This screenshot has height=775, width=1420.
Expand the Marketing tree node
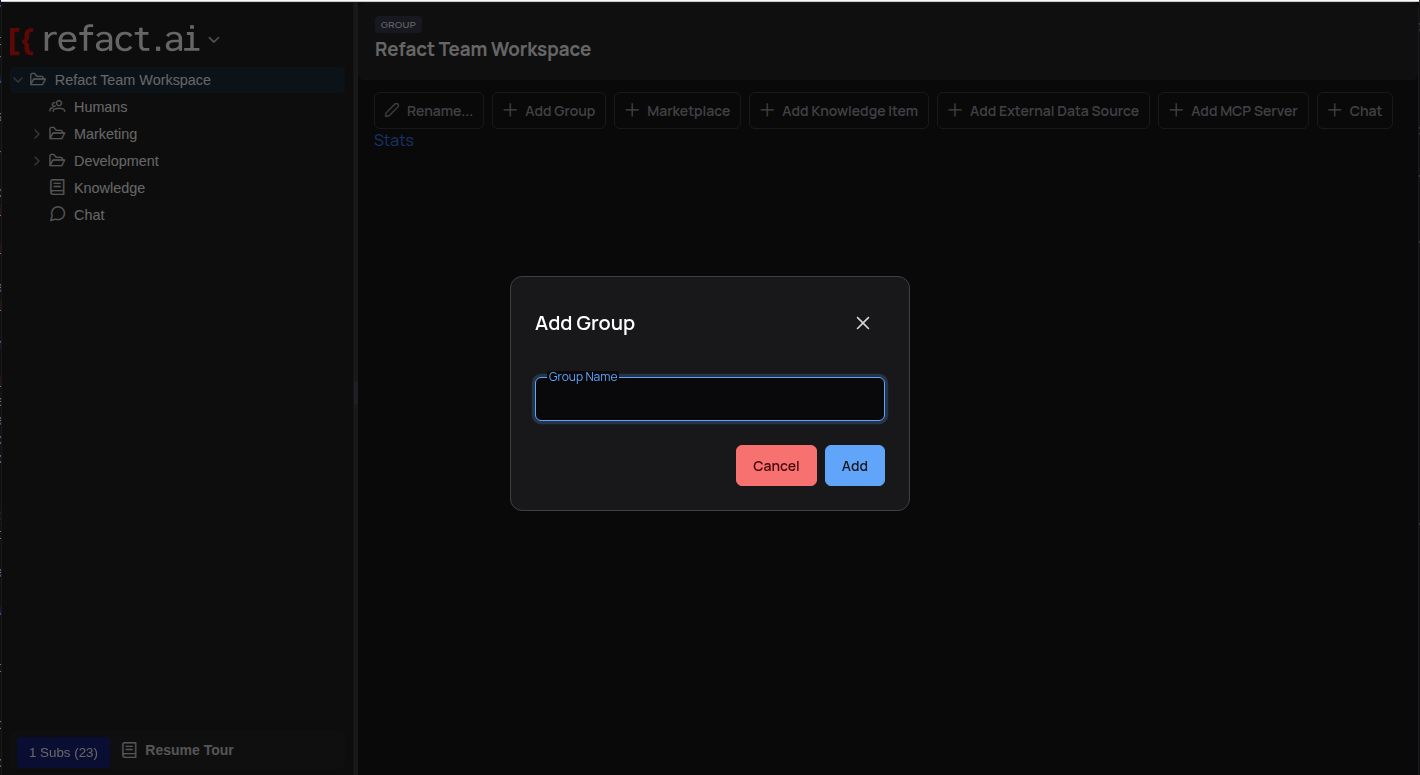coord(37,133)
